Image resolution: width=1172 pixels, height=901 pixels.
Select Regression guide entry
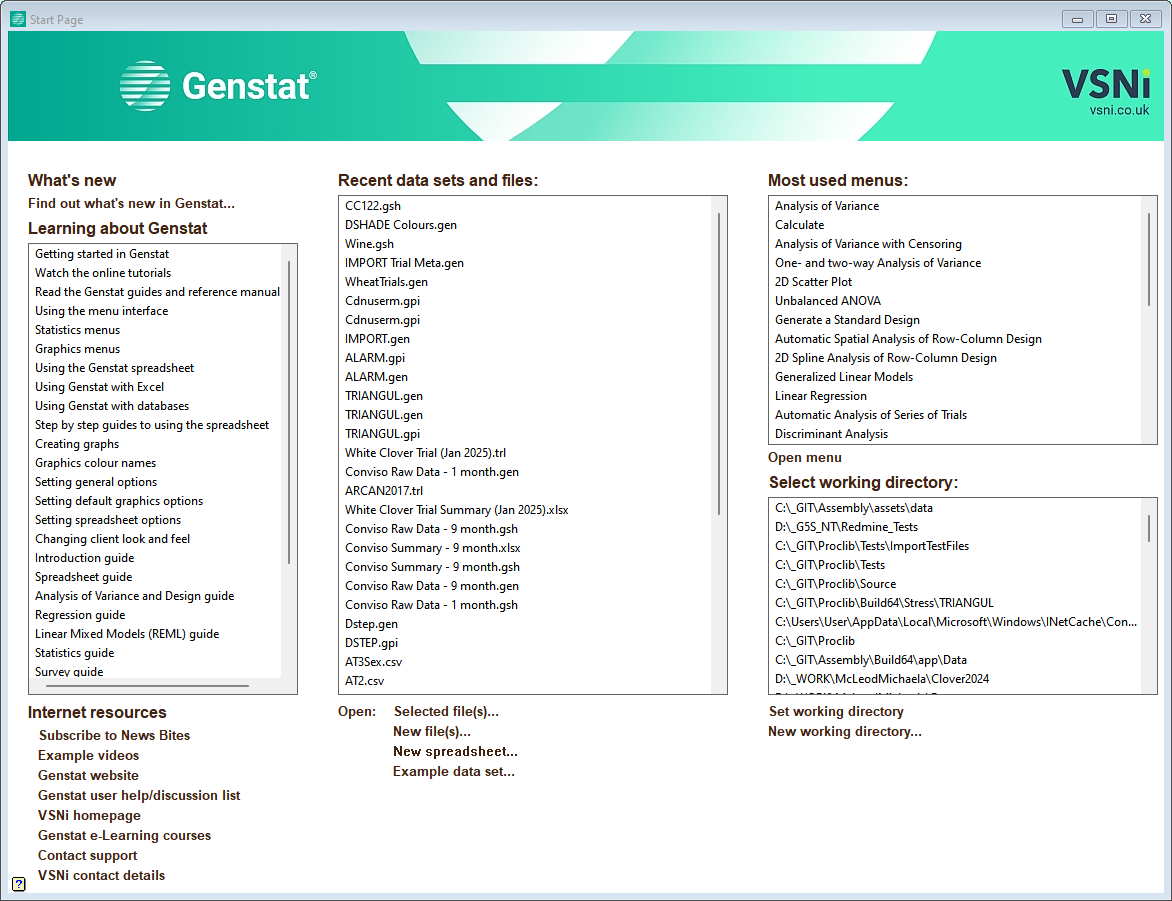tap(80, 615)
